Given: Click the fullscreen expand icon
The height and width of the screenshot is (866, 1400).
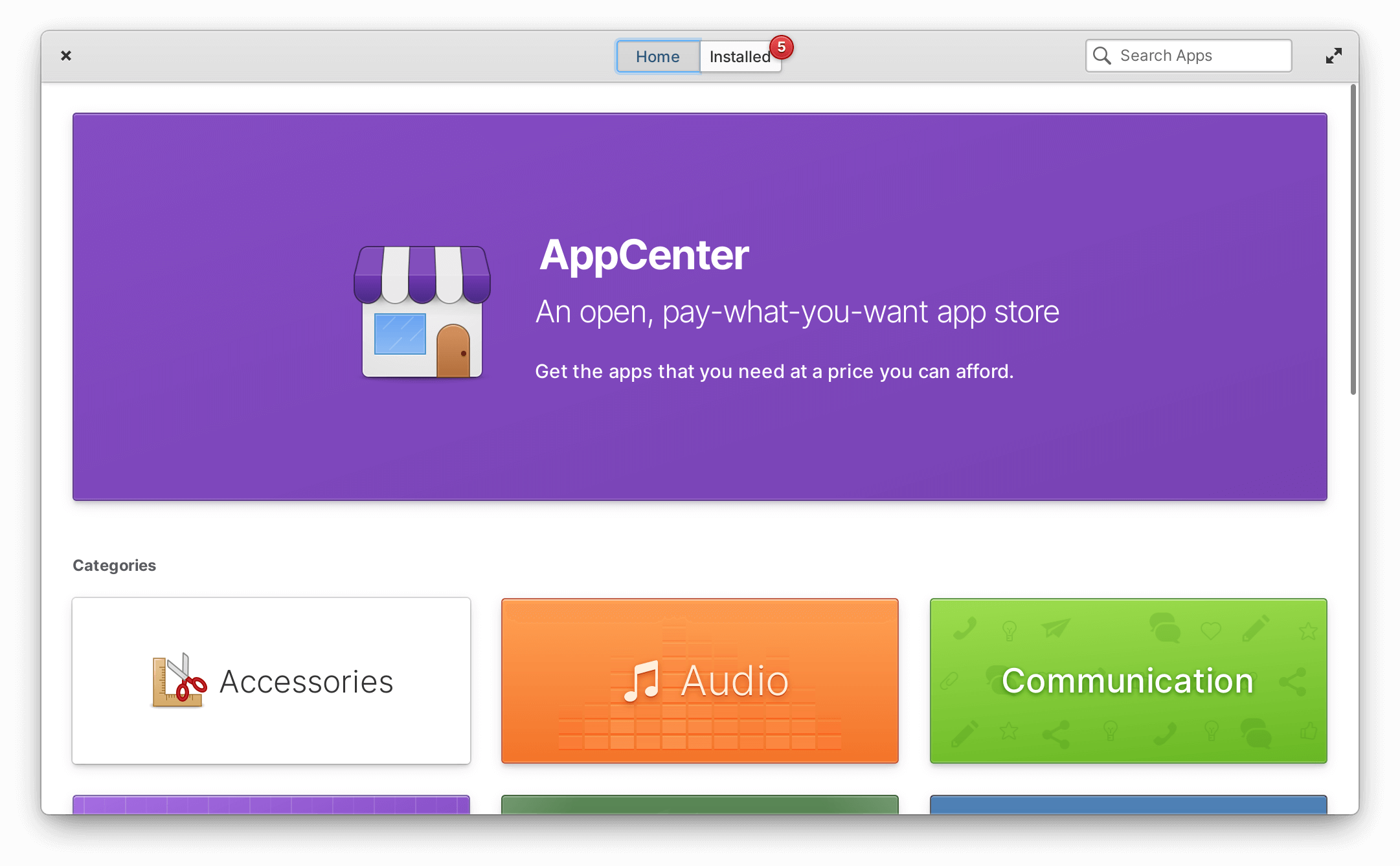Looking at the screenshot, I should pos(1333,56).
